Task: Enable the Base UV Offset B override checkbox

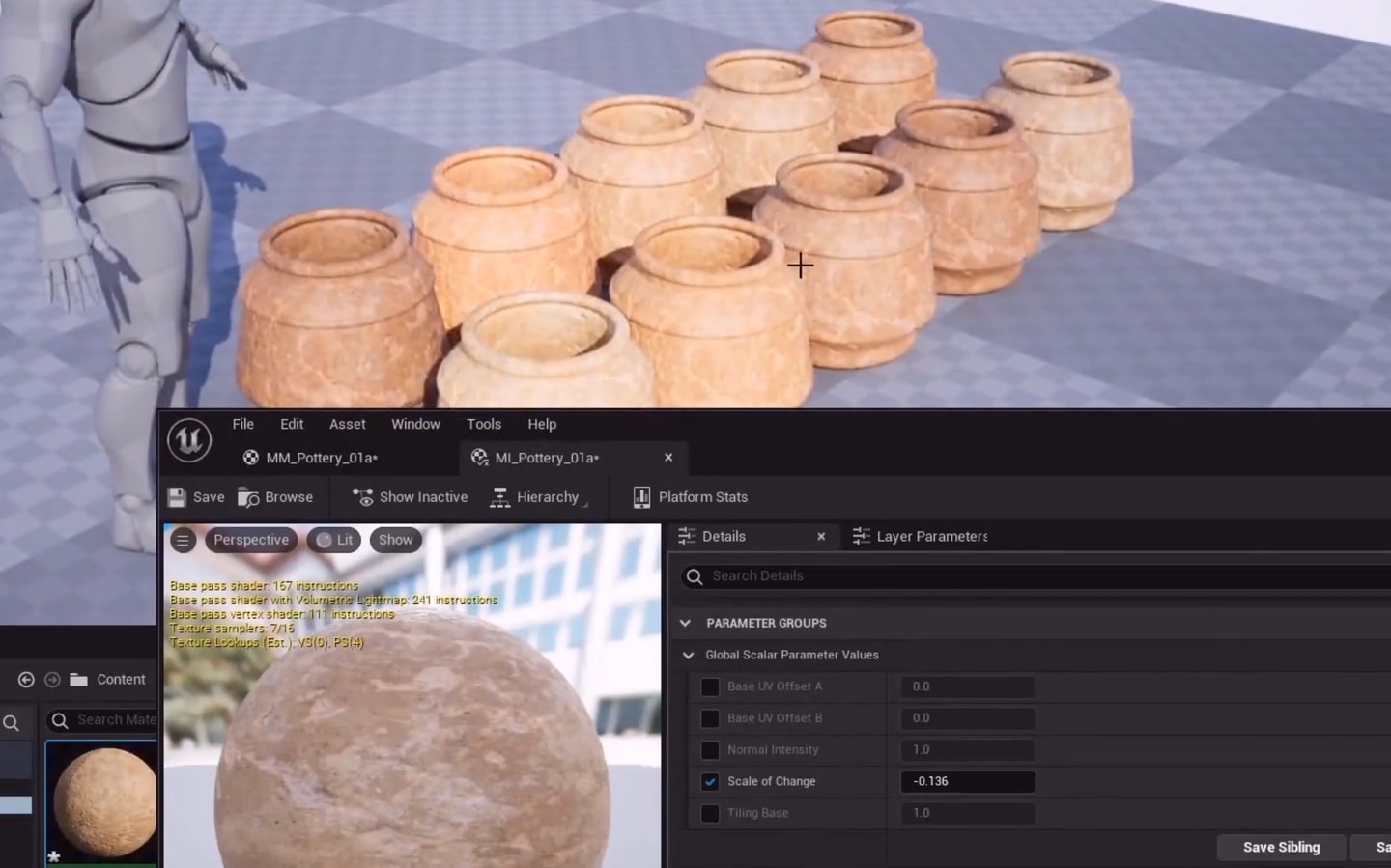Action: click(x=710, y=718)
